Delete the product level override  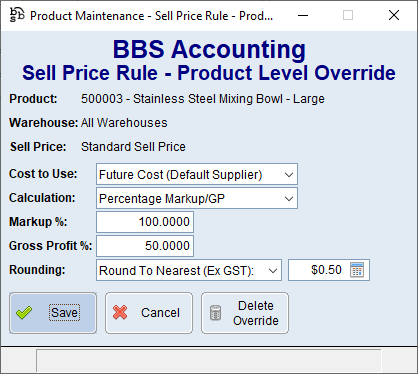click(x=245, y=313)
